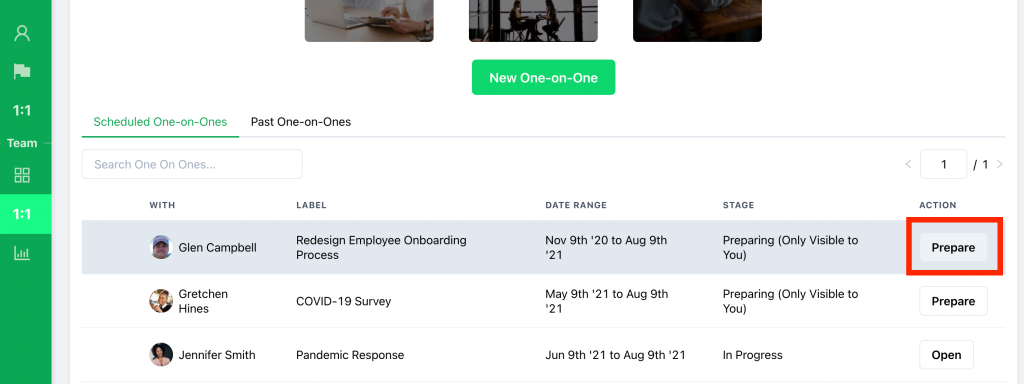Click Prepare for Gretchen Hines's COVID-19 Survey

[x=953, y=301]
